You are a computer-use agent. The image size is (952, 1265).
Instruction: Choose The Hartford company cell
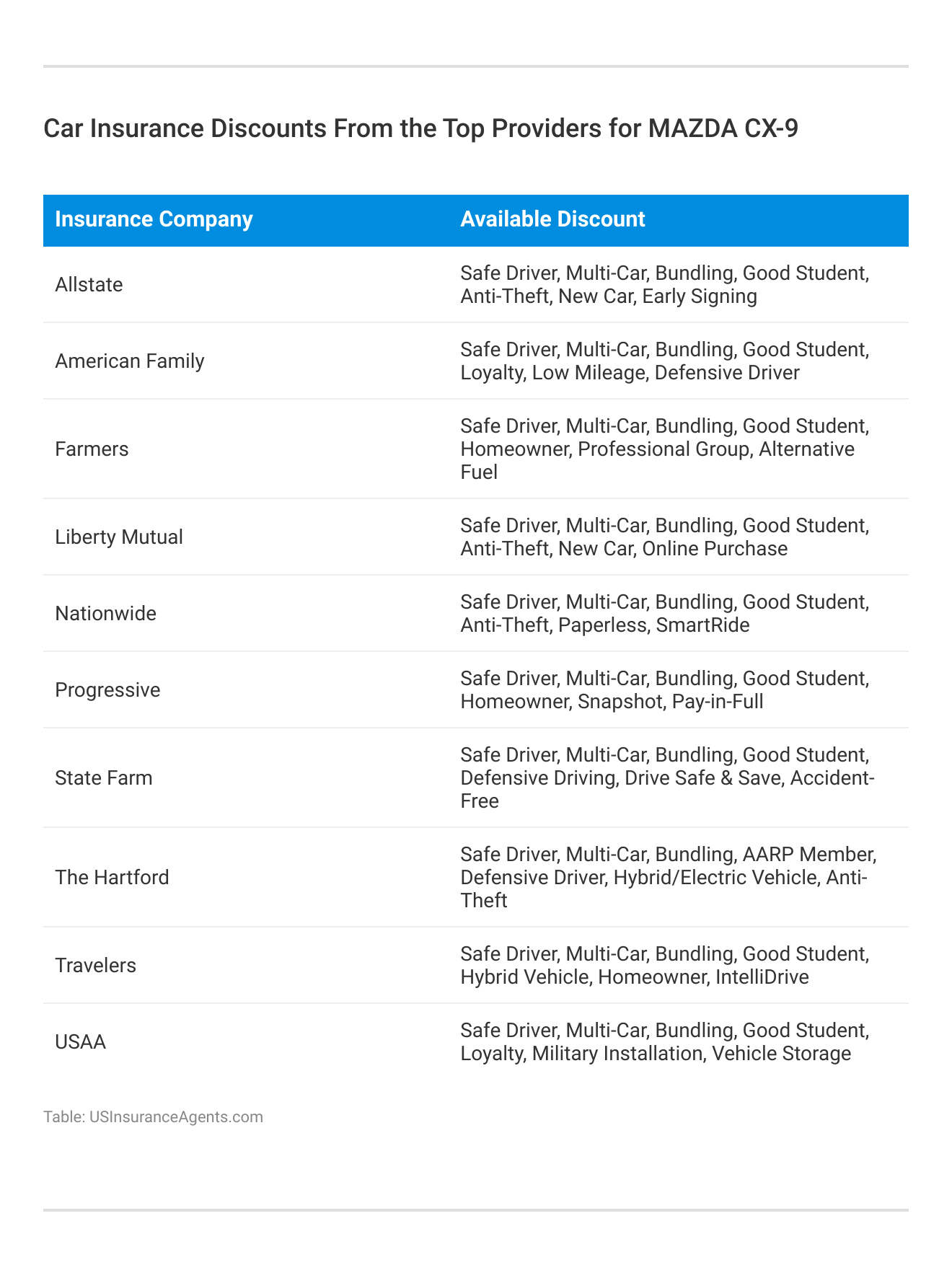click(x=112, y=878)
